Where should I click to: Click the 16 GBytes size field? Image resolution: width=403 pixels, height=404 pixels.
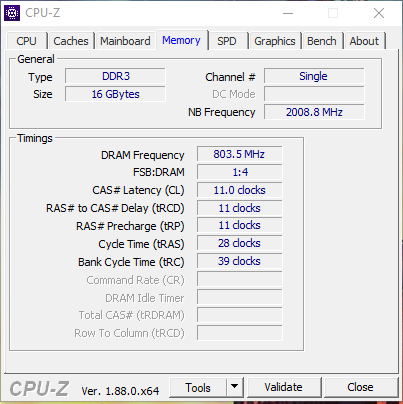pos(115,94)
